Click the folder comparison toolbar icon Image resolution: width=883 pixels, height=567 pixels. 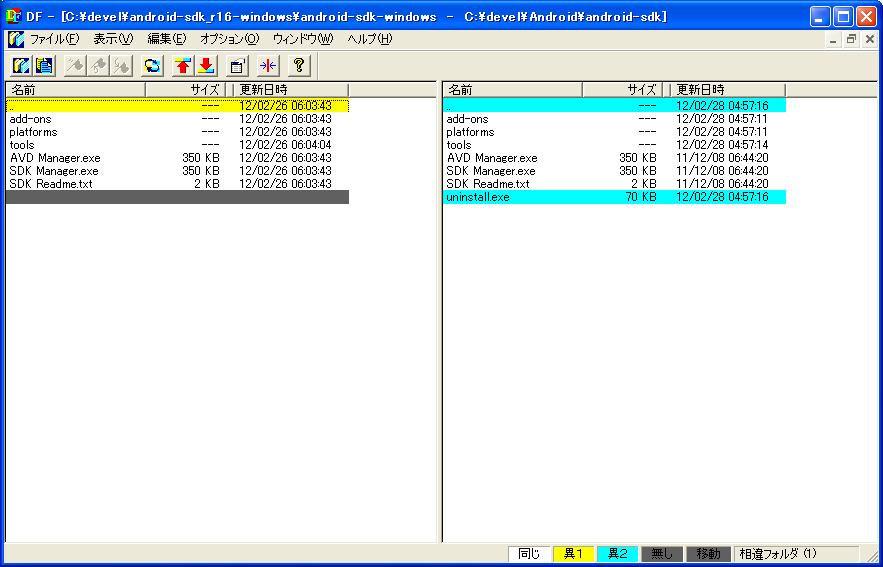(21, 66)
